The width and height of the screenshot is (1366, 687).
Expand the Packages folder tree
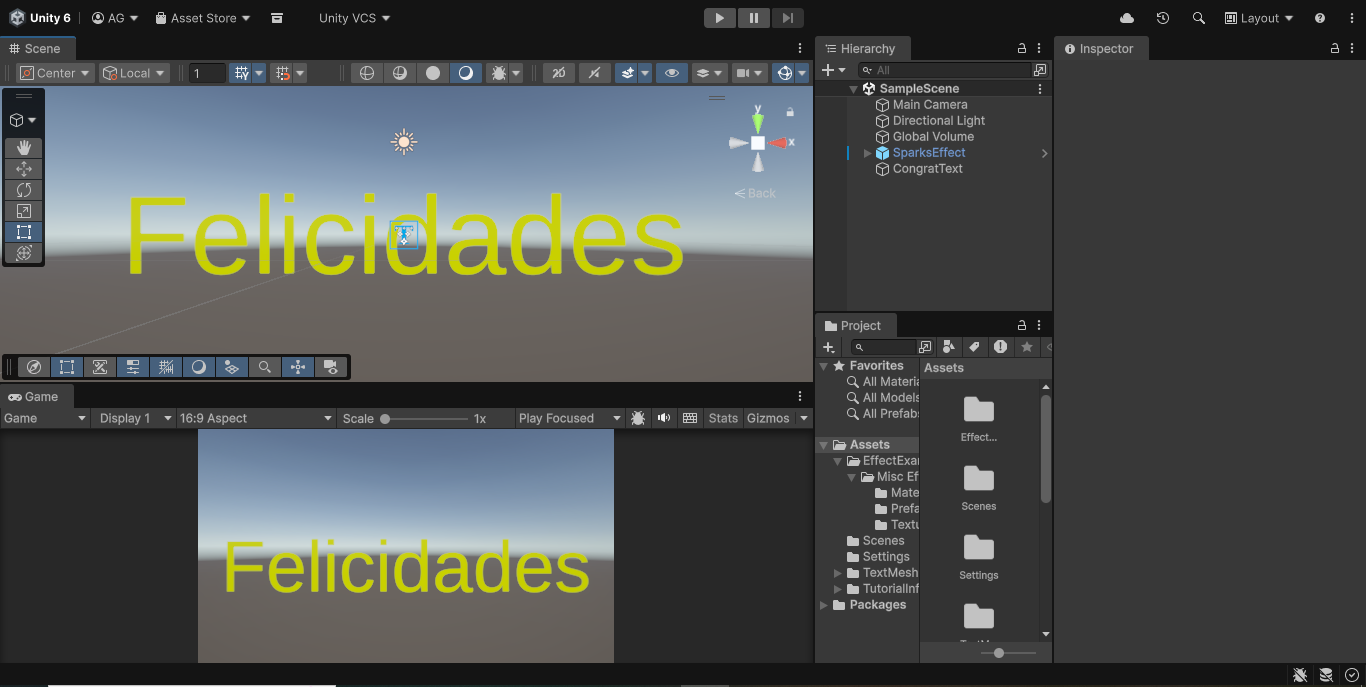pyautogui.click(x=824, y=605)
